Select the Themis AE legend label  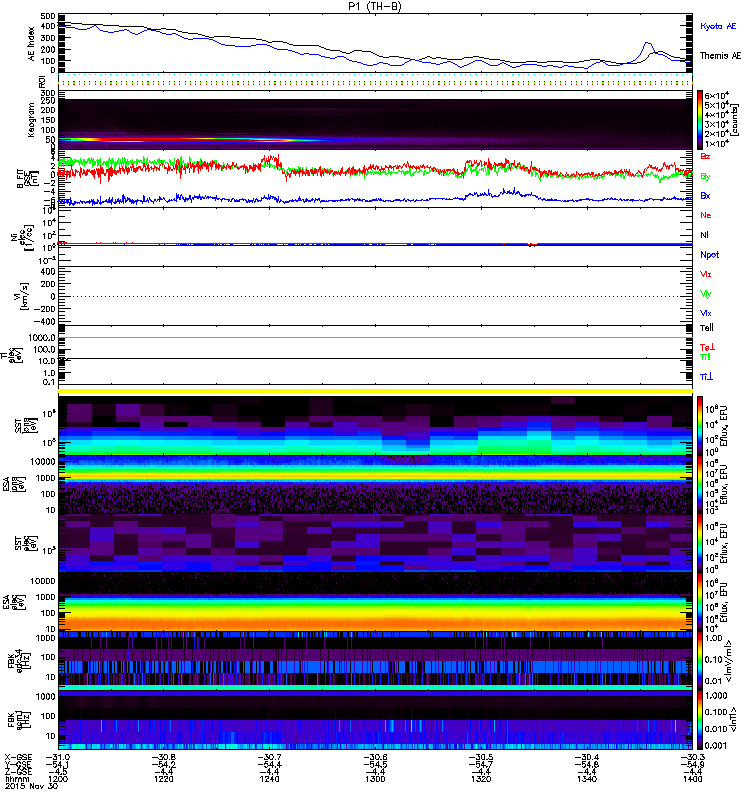tap(720, 57)
